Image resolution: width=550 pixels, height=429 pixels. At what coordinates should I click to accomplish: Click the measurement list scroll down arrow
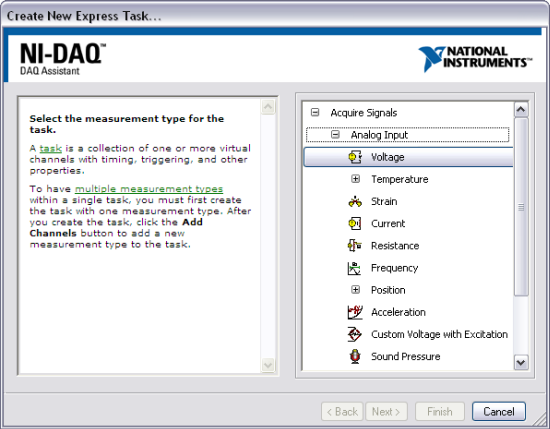[x=521, y=362]
